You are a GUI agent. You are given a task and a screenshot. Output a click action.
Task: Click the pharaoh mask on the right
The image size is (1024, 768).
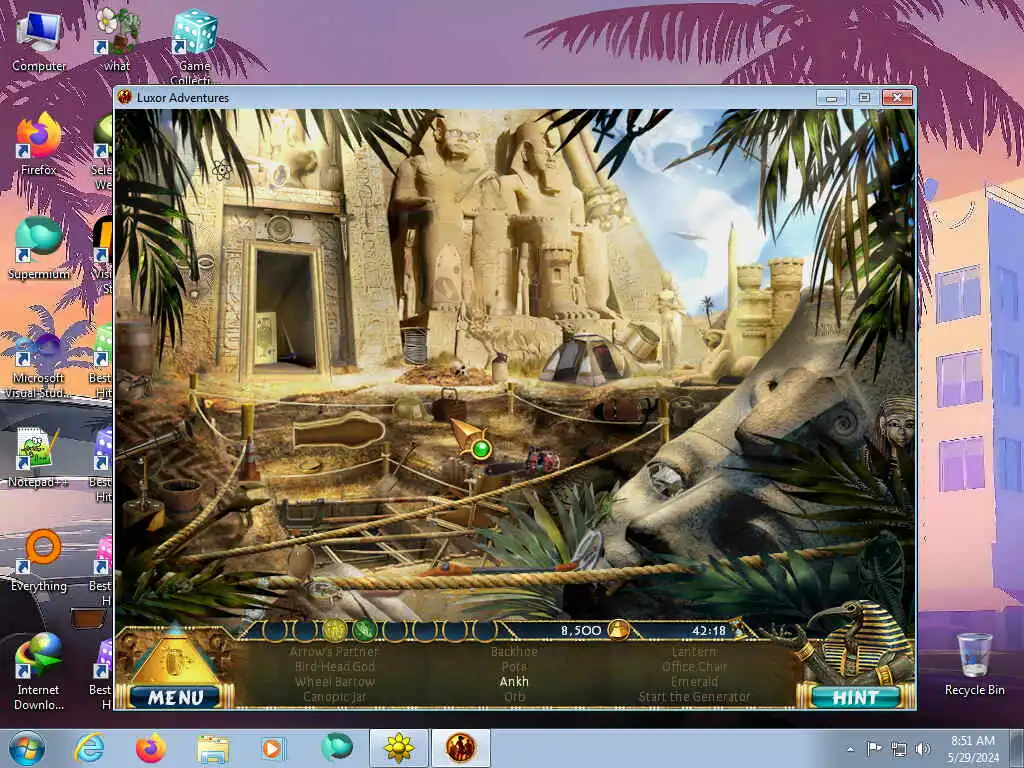(895, 423)
